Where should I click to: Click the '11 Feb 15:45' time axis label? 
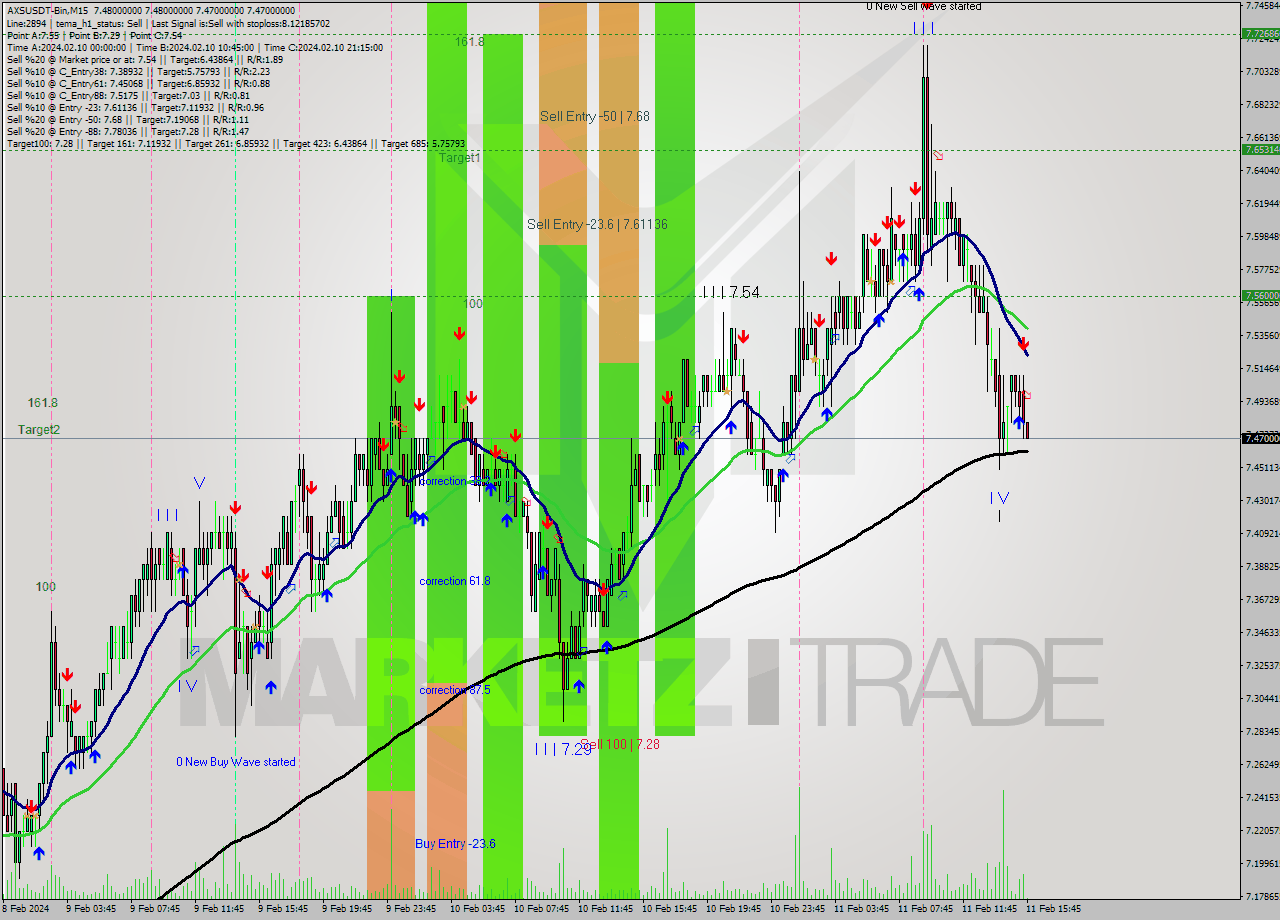pyautogui.click(x=1053, y=909)
